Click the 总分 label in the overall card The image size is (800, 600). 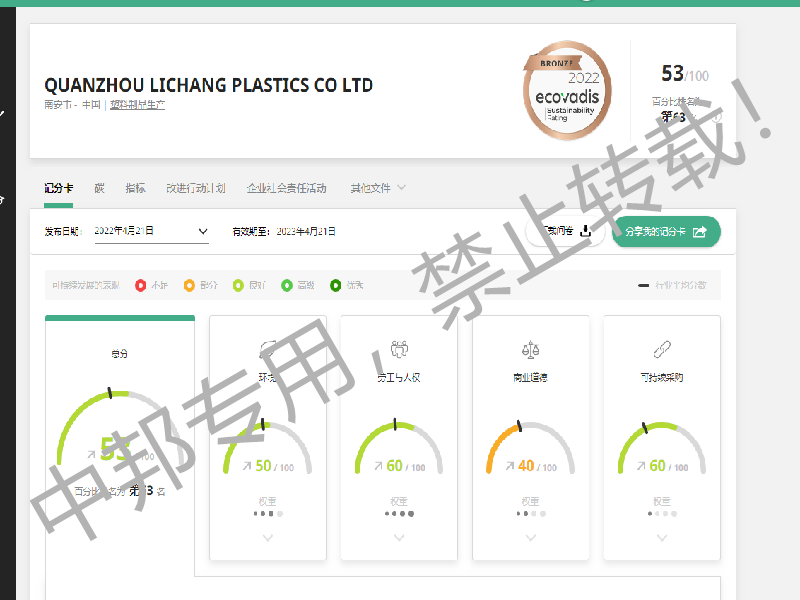click(119, 354)
